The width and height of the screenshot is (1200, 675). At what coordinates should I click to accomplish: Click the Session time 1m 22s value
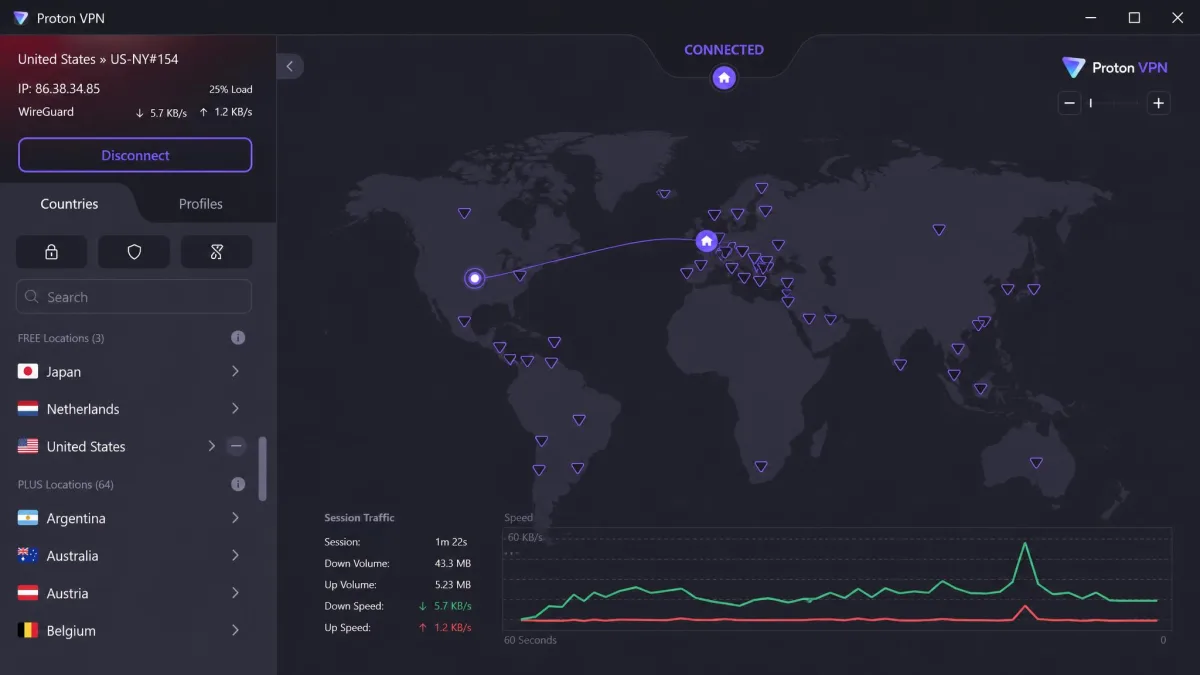click(451, 542)
